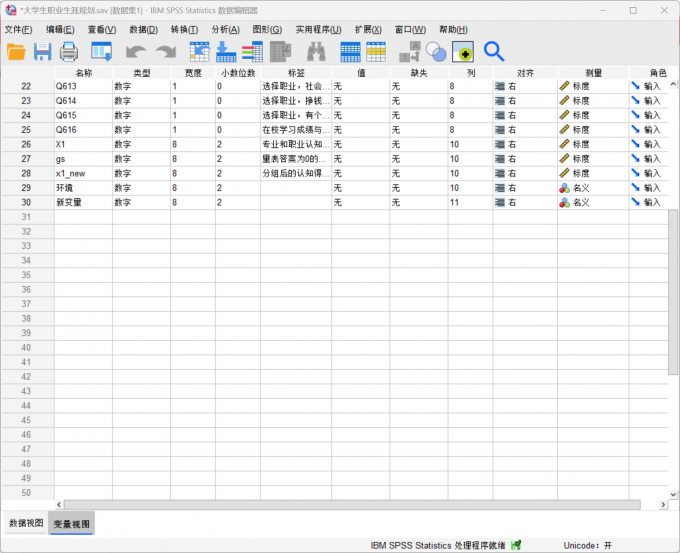Click the 标签 cell of 新变量
This screenshot has height=553, width=680.
coord(295,202)
